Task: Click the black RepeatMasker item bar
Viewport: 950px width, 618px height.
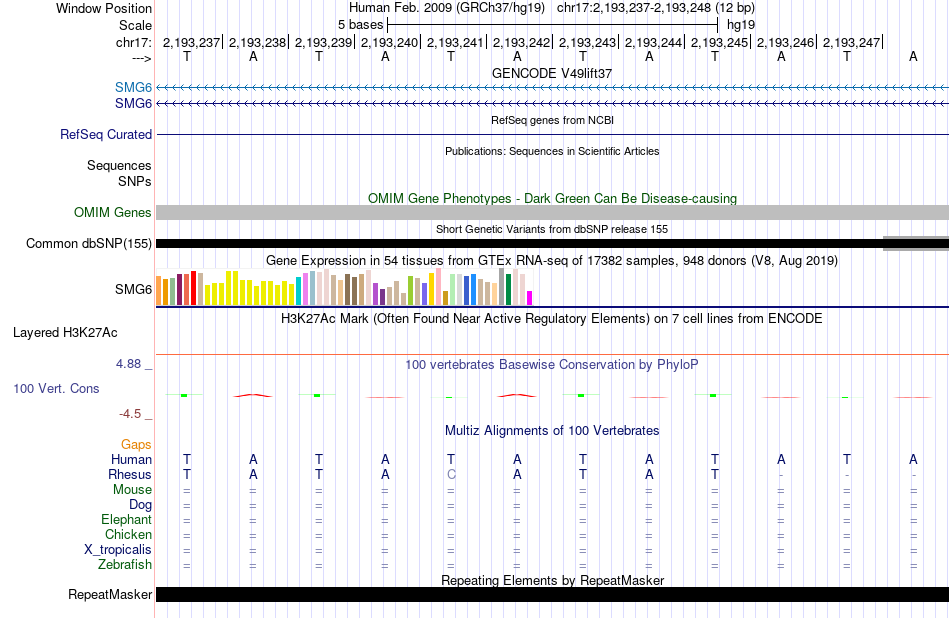Action: pyautogui.click(x=552, y=594)
